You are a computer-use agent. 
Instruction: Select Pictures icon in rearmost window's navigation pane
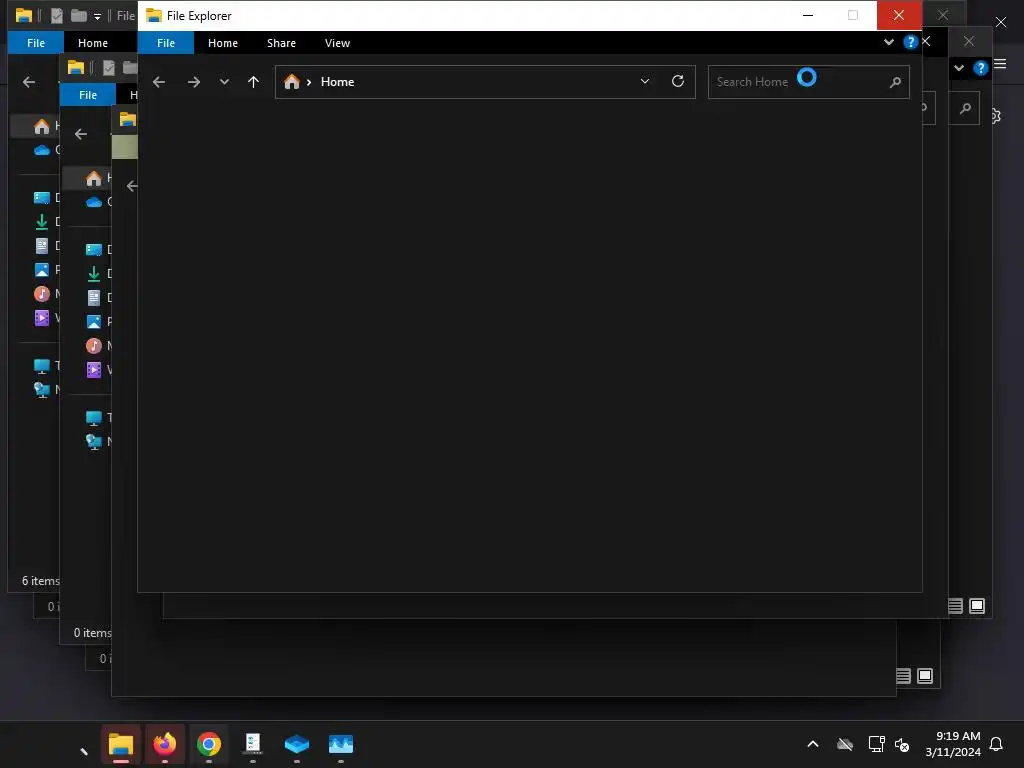point(42,270)
